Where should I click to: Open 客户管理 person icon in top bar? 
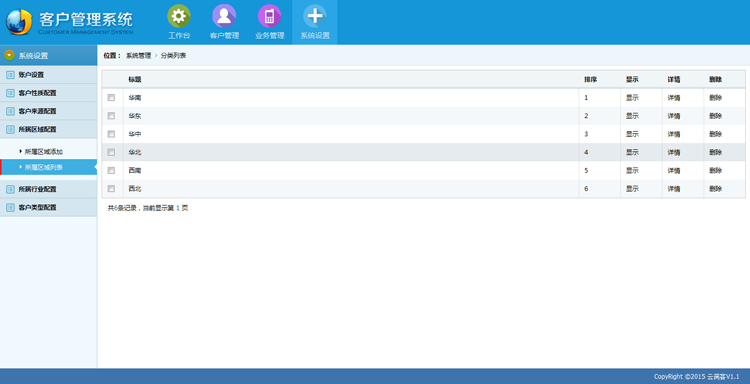(224, 16)
